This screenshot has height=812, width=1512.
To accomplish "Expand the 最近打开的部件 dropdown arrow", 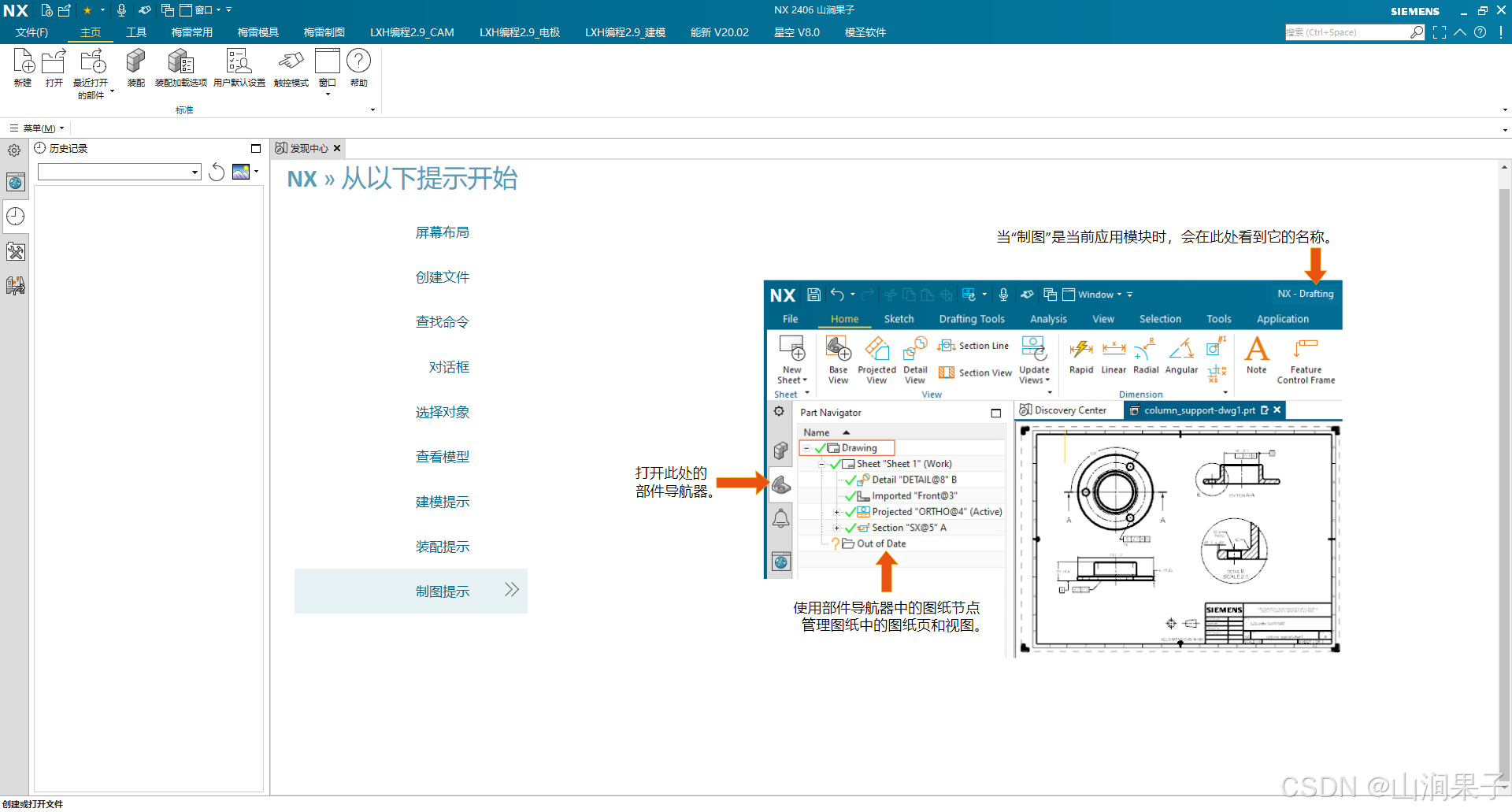I will (112, 91).
